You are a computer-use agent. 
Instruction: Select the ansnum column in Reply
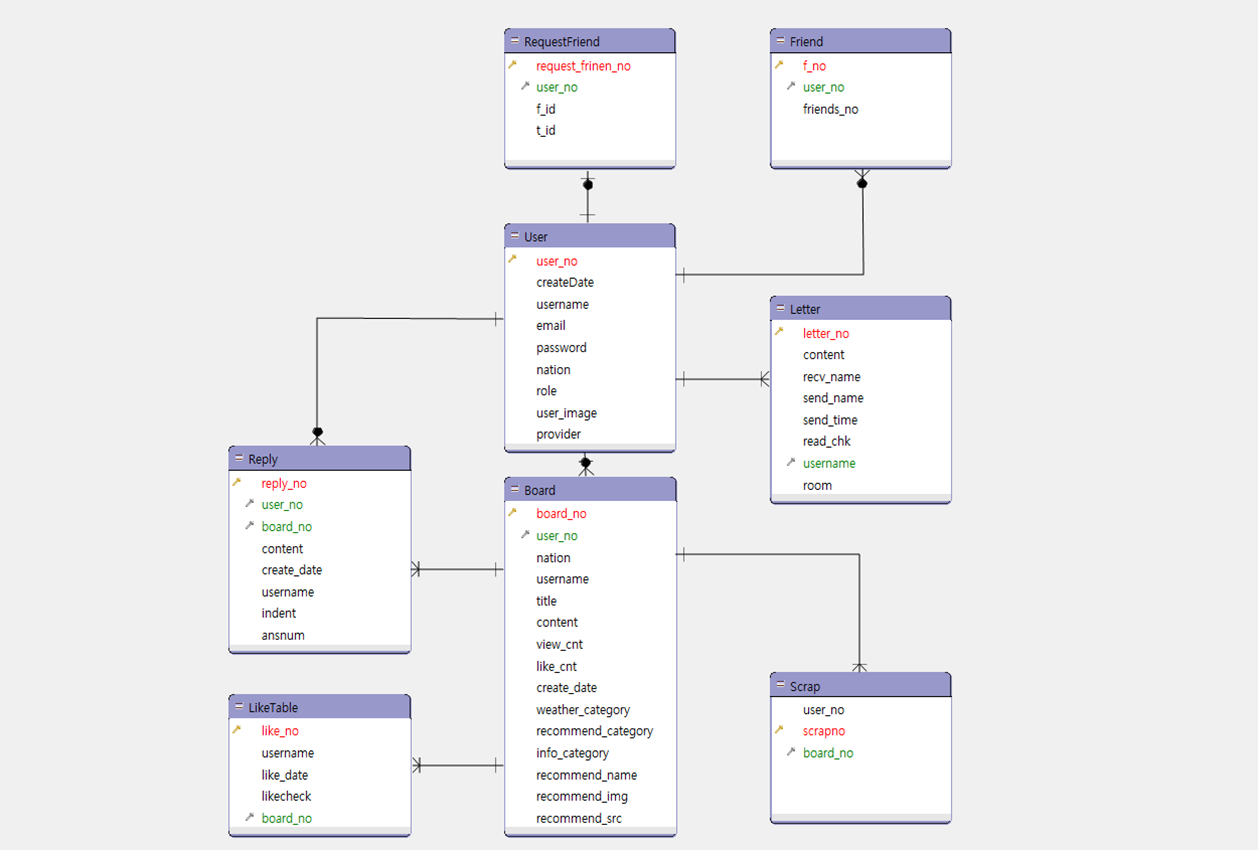283,635
